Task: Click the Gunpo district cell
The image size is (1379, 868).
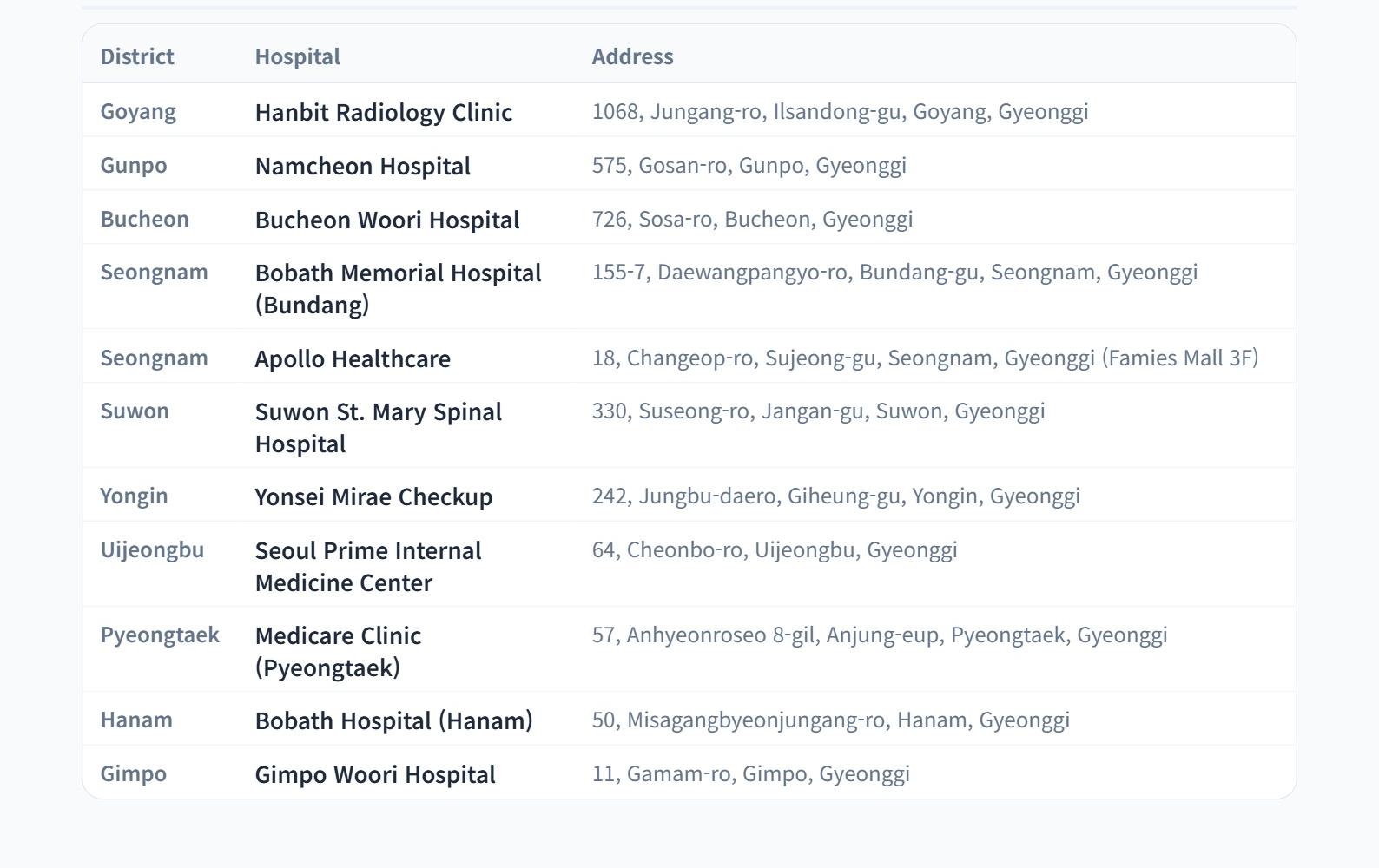Action: tap(134, 166)
